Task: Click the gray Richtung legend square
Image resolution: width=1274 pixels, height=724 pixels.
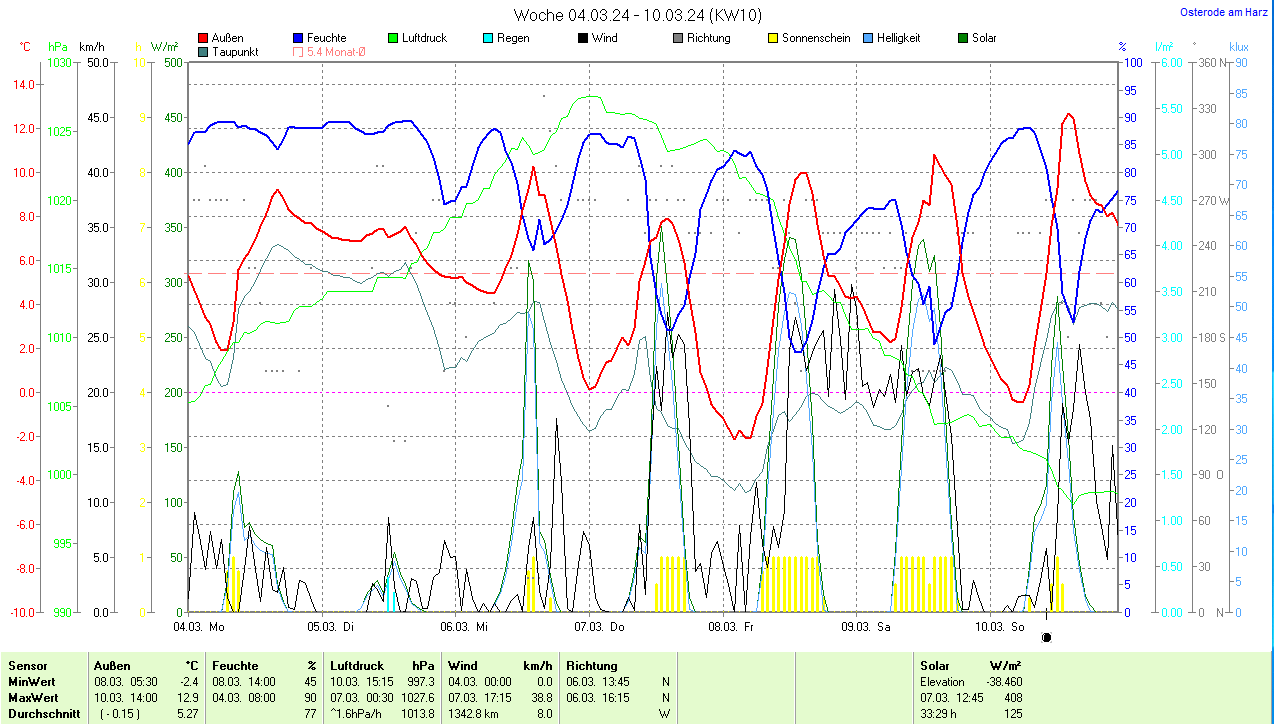Action: 678,38
